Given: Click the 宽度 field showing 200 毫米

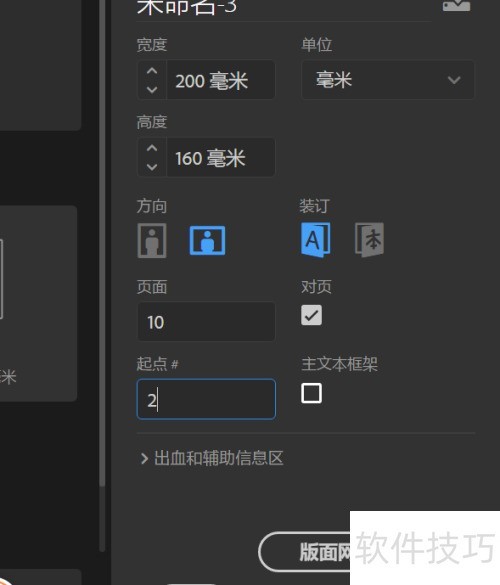Looking at the screenshot, I should [x=221, y=80].
